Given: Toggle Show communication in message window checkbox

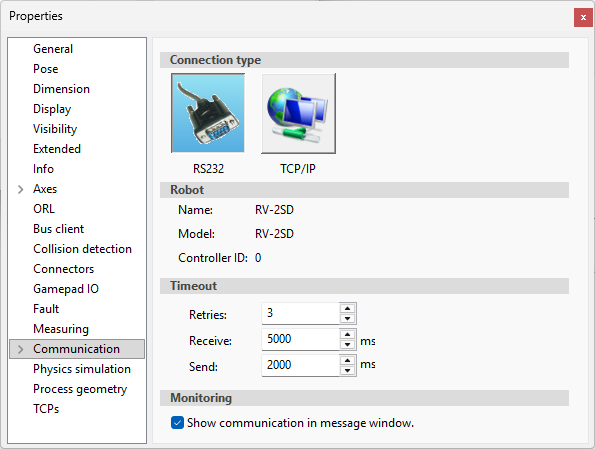Looking at the screenshot, I should [177, 422].
